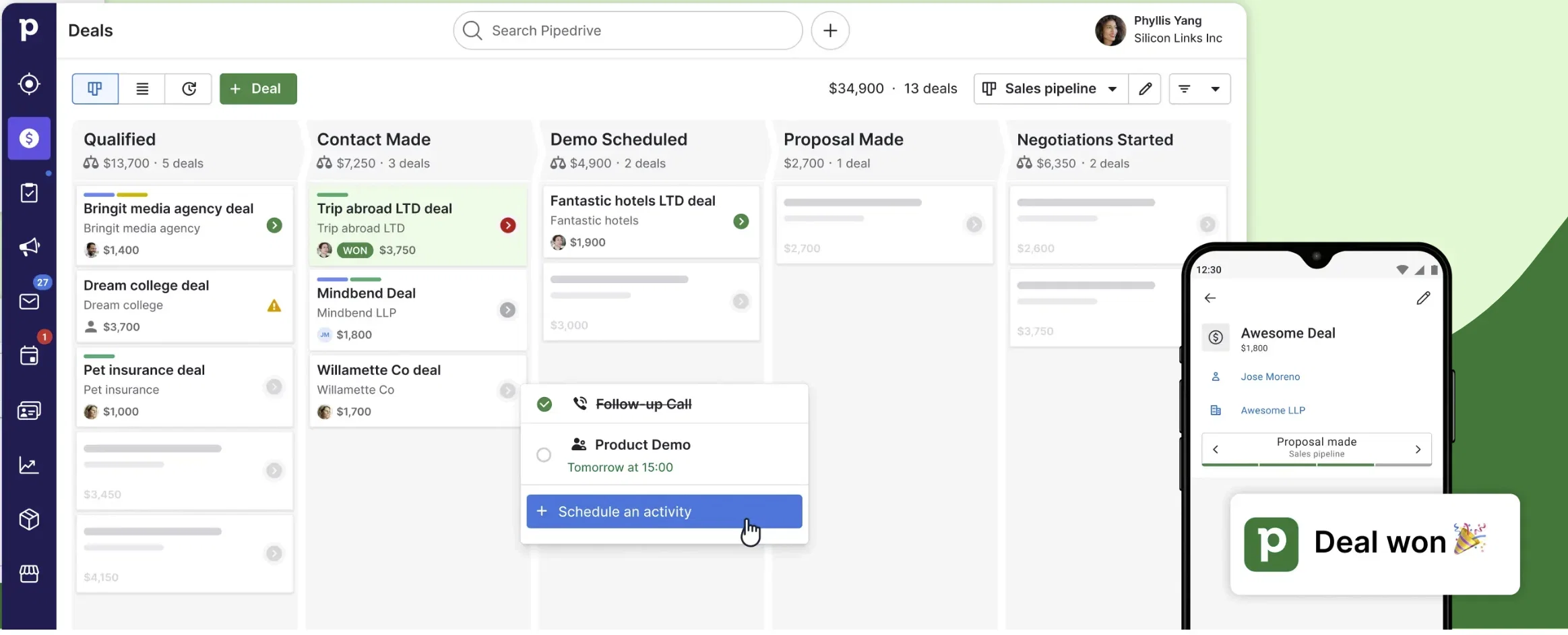Click the Qualified stage header
The image size is (1568, 635).
pos(185,150)
